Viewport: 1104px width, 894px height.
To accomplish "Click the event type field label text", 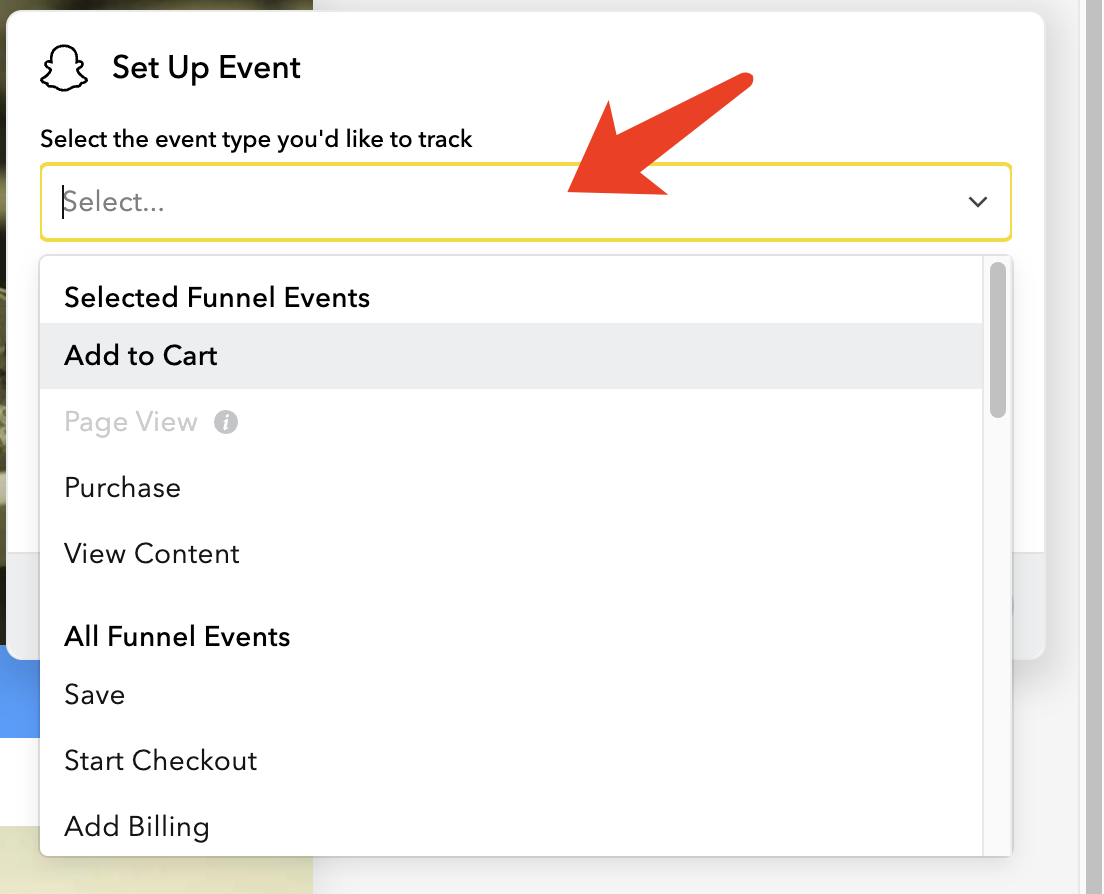I will tap(256, 139).
